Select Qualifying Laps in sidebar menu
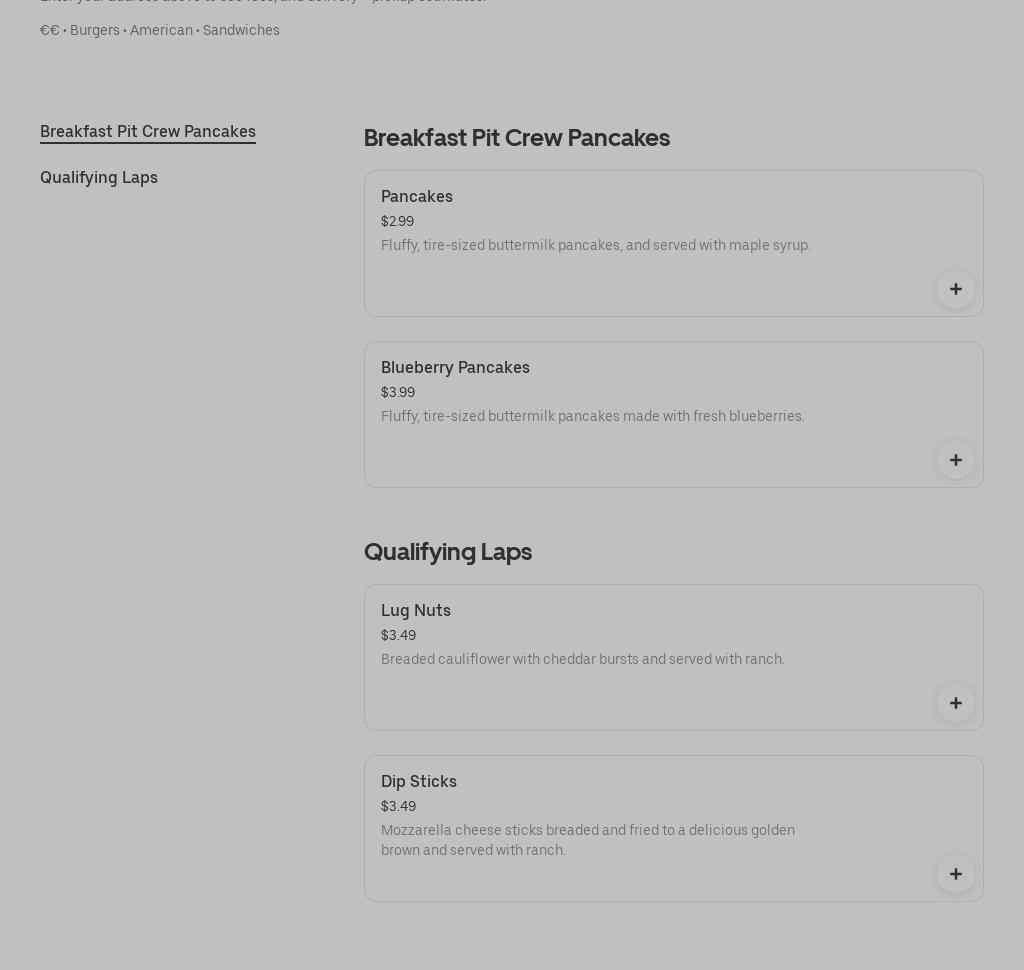Viewport: 1024px width, 970px height. click(99, 177)
